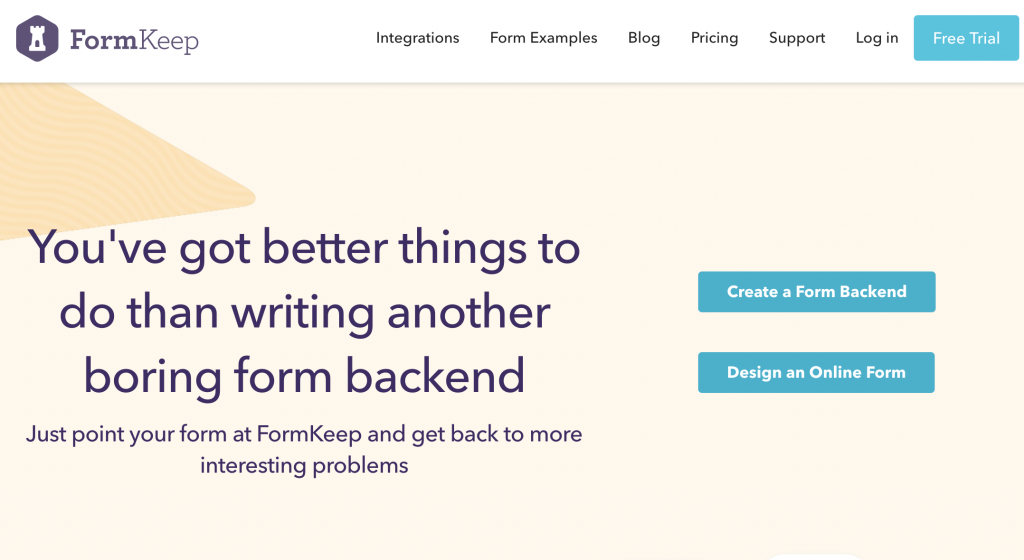Screen dimensions: 1024x560
Task: Open the Integrations nav item
Action: coord(417,38)
